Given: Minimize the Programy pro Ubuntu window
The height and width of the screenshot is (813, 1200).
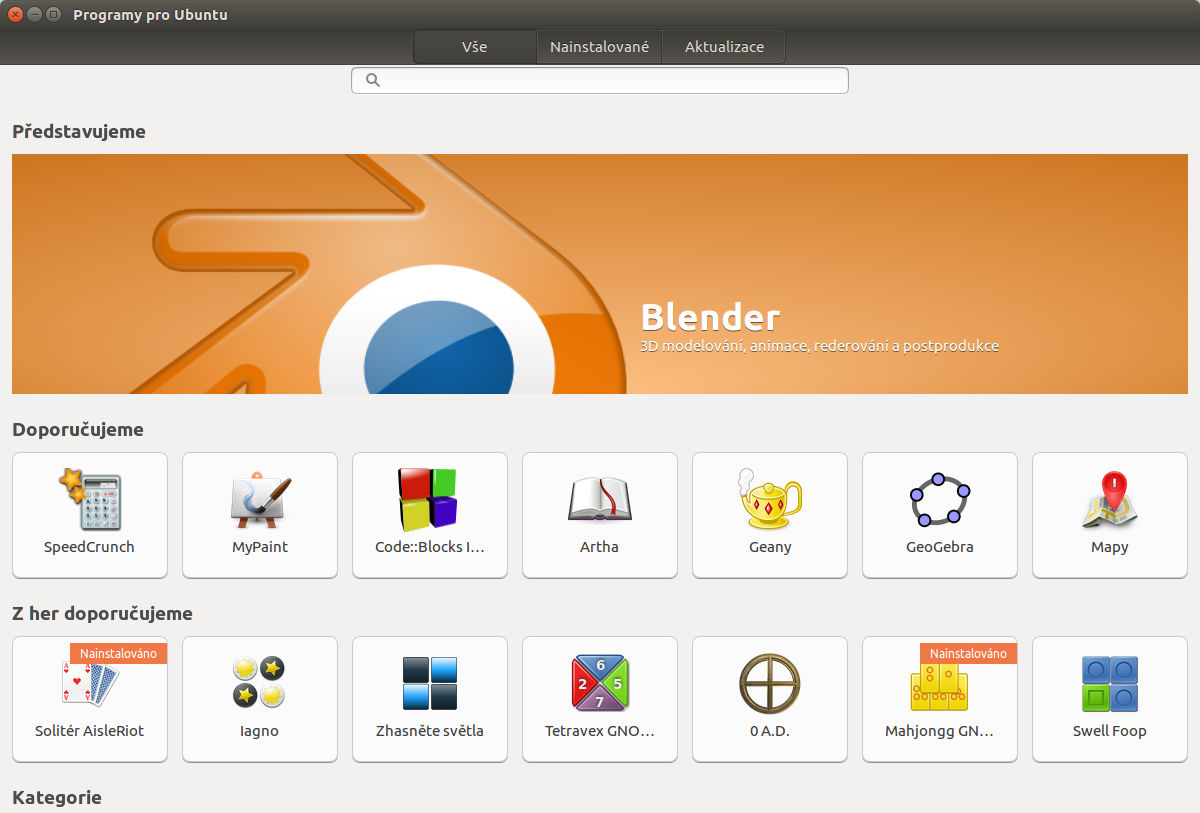Looking at the screenshot, I should (34, 15).
